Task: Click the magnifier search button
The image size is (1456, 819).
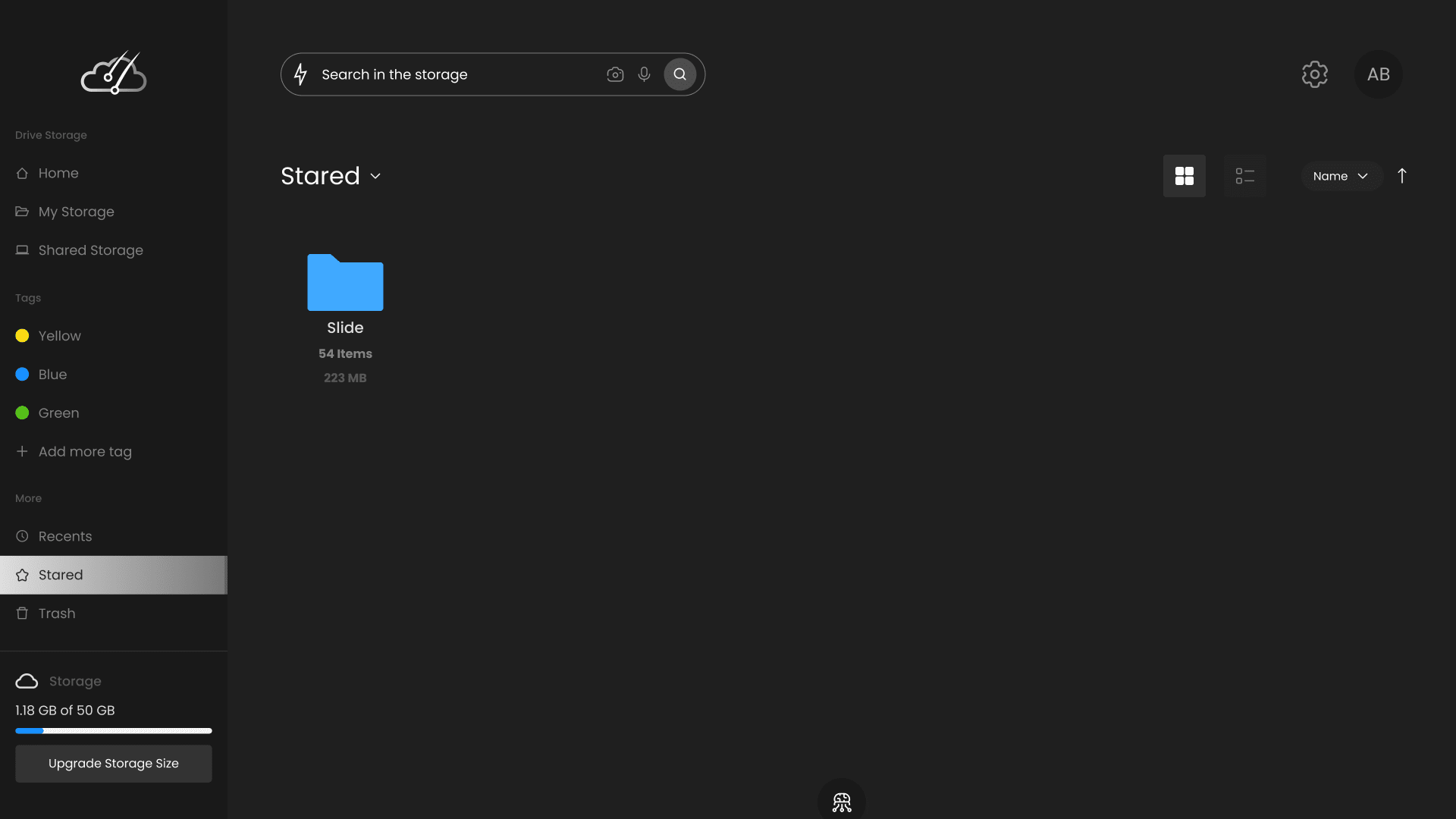Action: [x=680, y=74]
